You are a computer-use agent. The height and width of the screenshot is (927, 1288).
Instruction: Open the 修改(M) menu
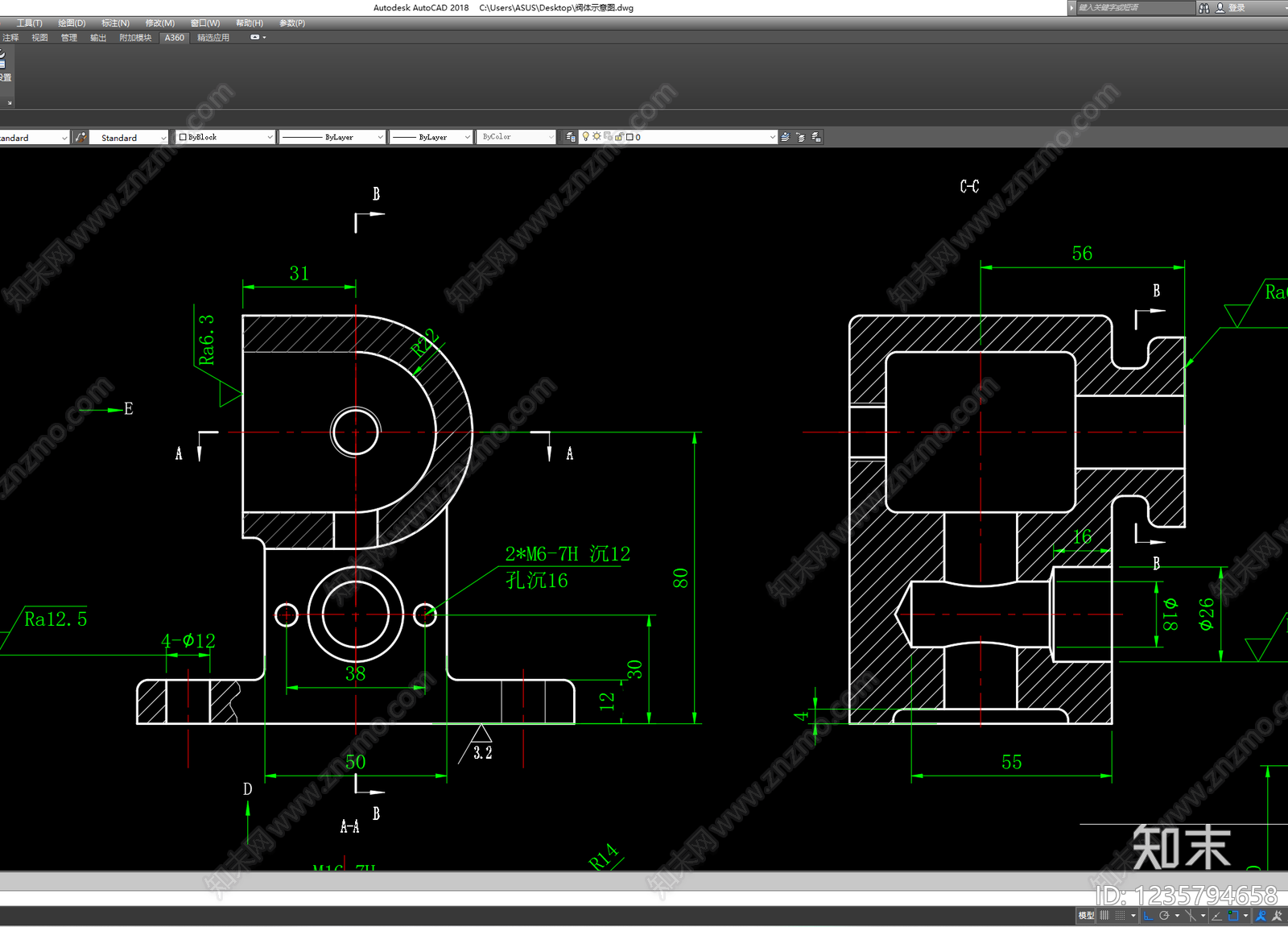point(159,23)
